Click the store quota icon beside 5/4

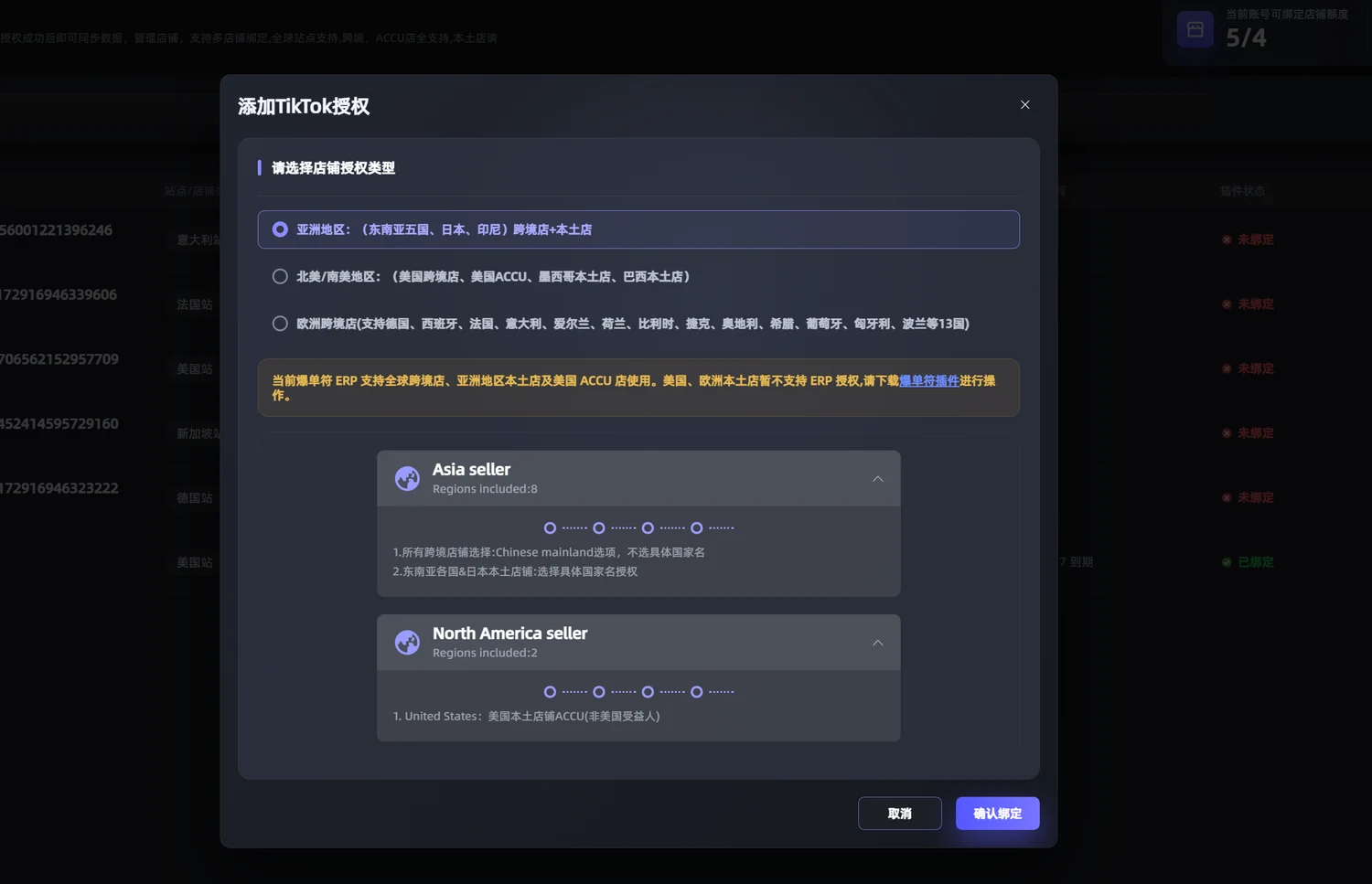(x=1195, y=29)
